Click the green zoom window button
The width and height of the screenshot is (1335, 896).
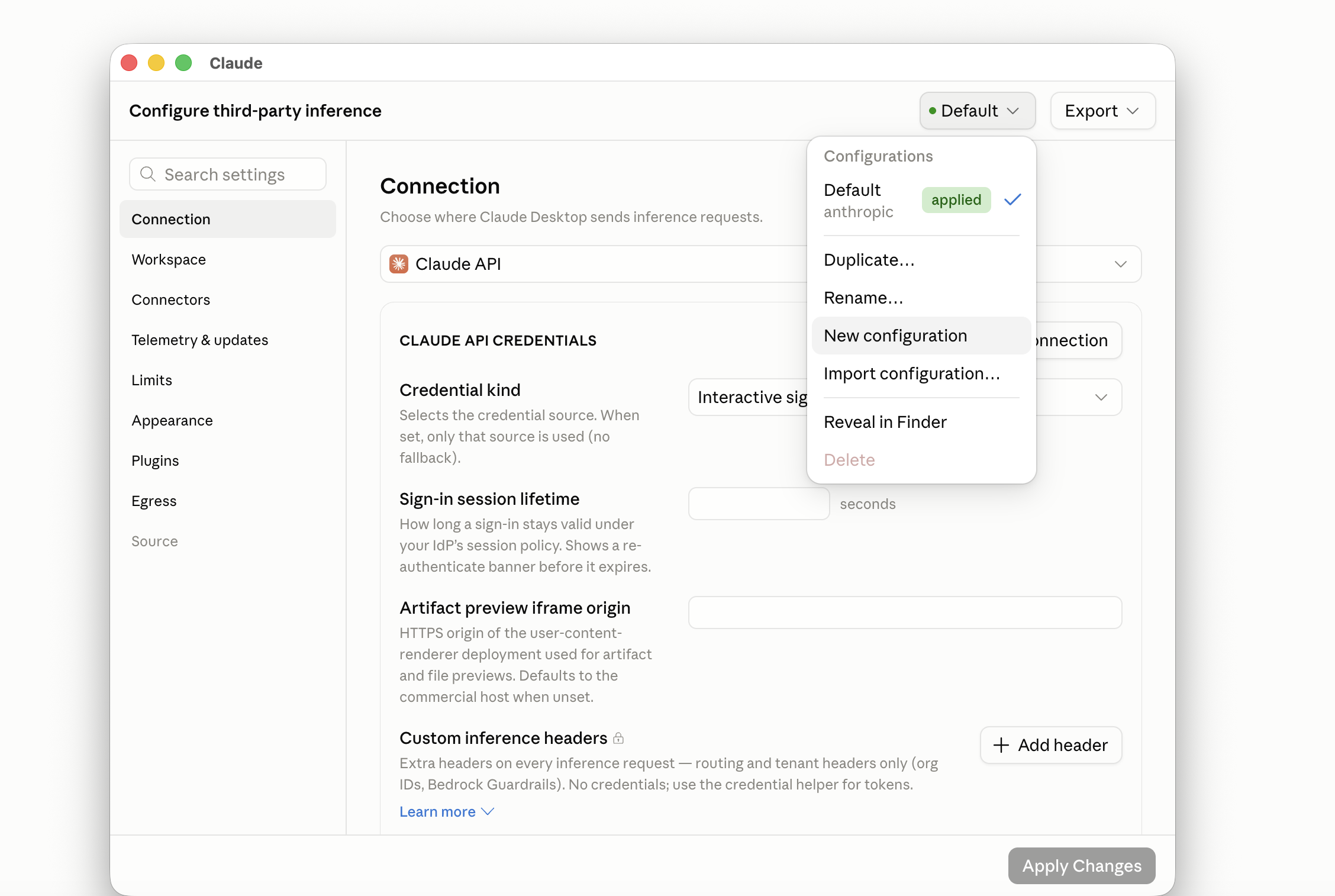click(183, 63)
